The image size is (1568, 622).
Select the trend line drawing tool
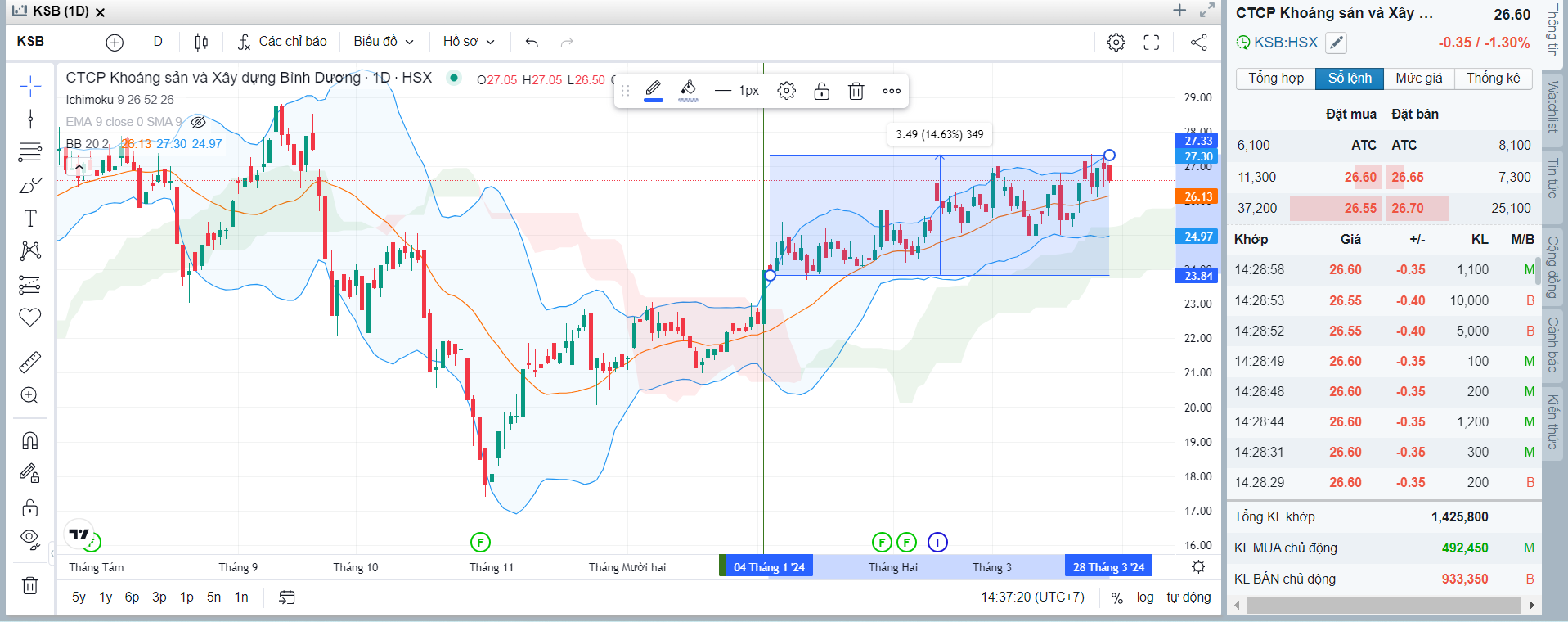pos(30,119)
